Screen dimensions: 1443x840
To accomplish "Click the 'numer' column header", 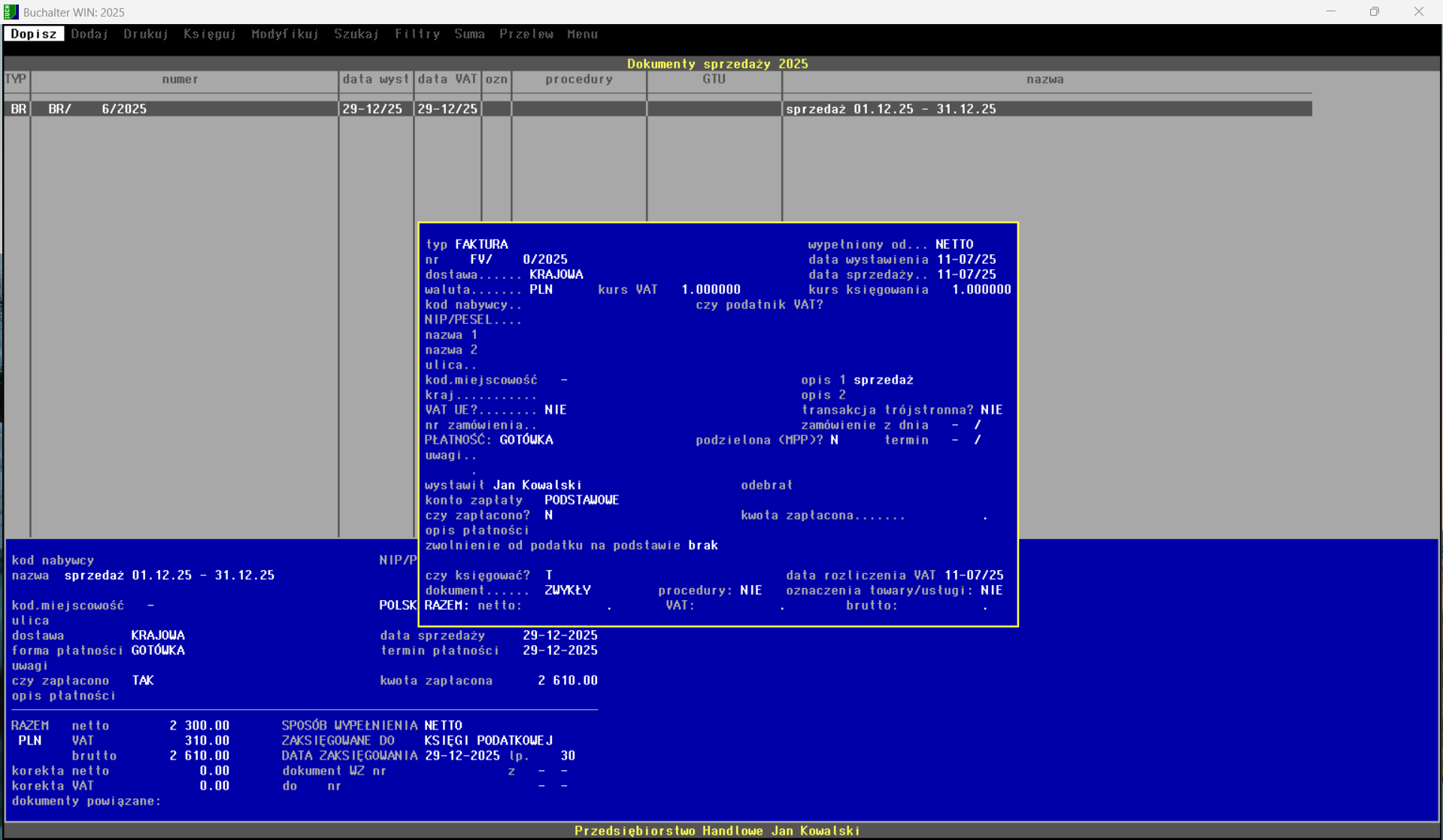I will tap(180, 79).
